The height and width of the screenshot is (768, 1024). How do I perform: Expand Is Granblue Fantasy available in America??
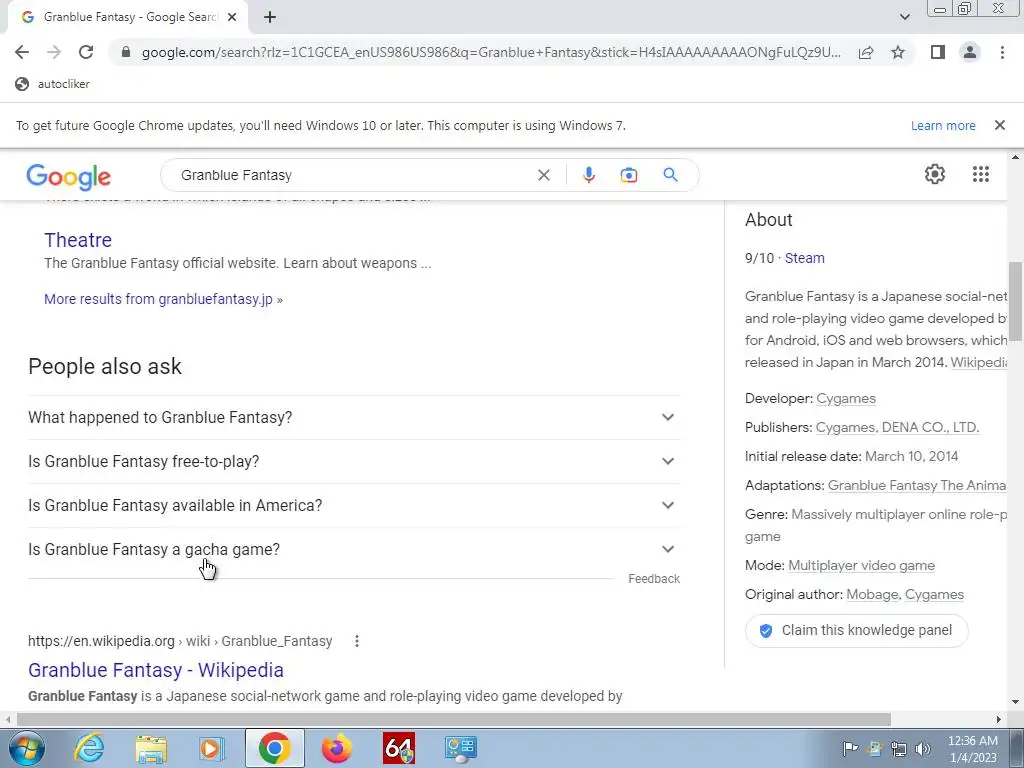point(353,505)
